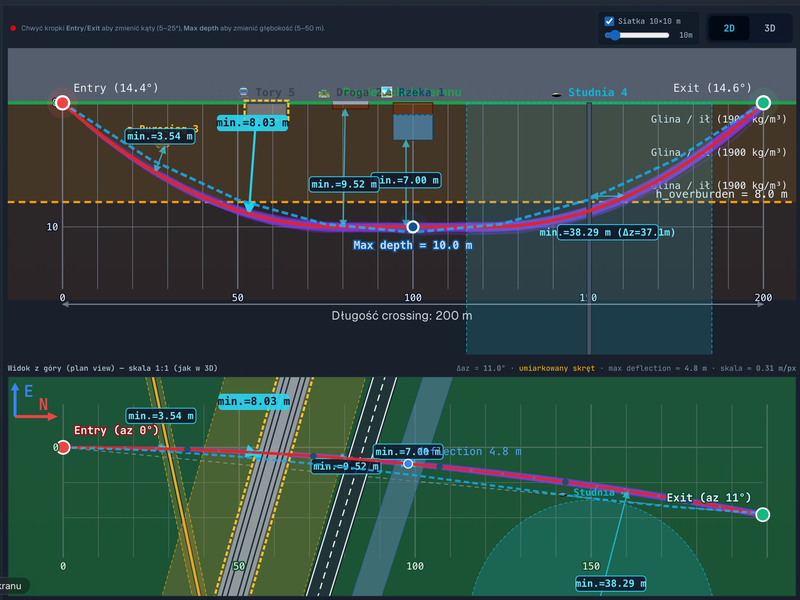
Task: Toggle the Siatka 10×10 m checkbox
Action: coord(609,21)
